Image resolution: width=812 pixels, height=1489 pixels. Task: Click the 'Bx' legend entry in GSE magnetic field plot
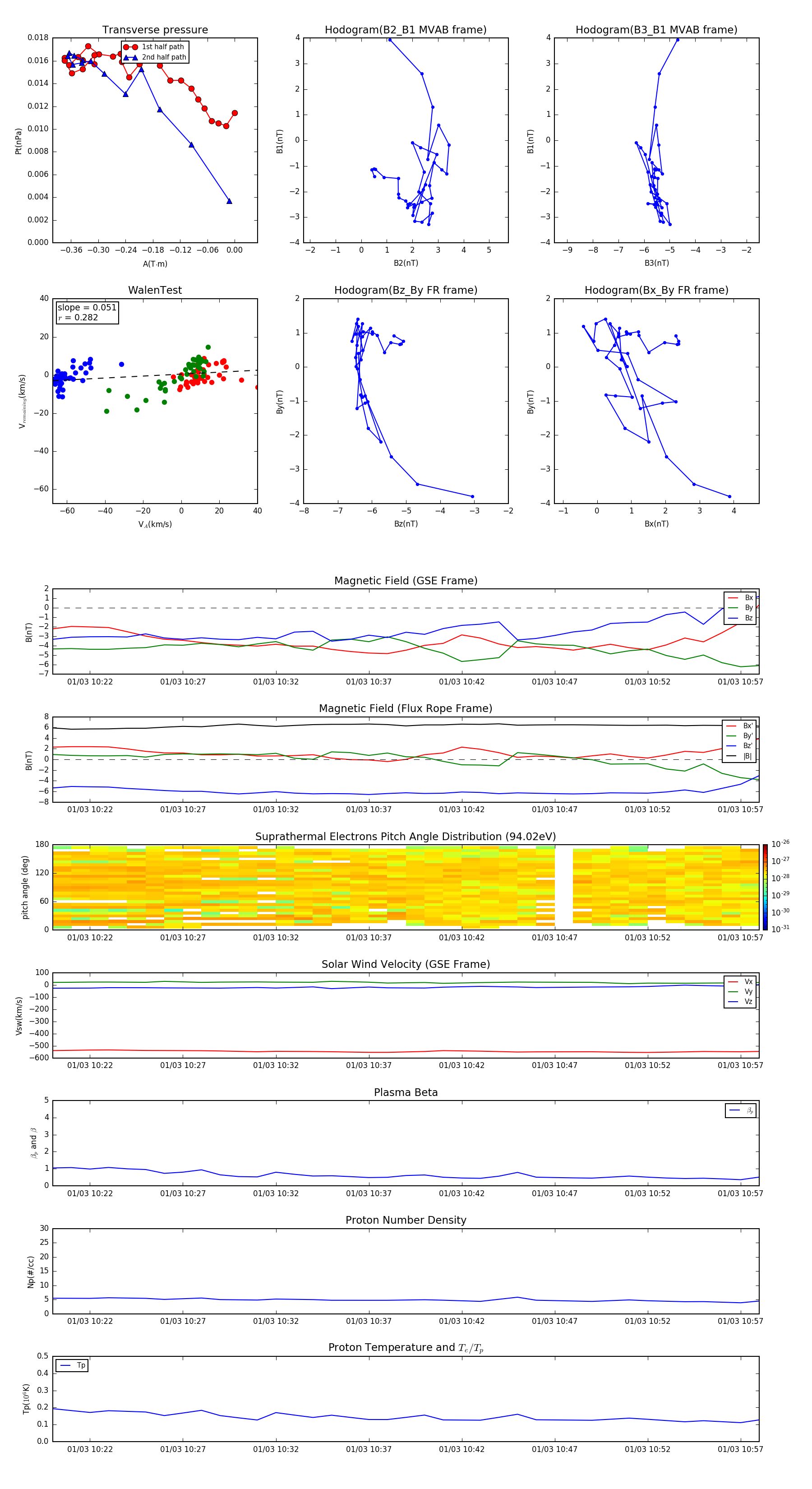point(740,598)
